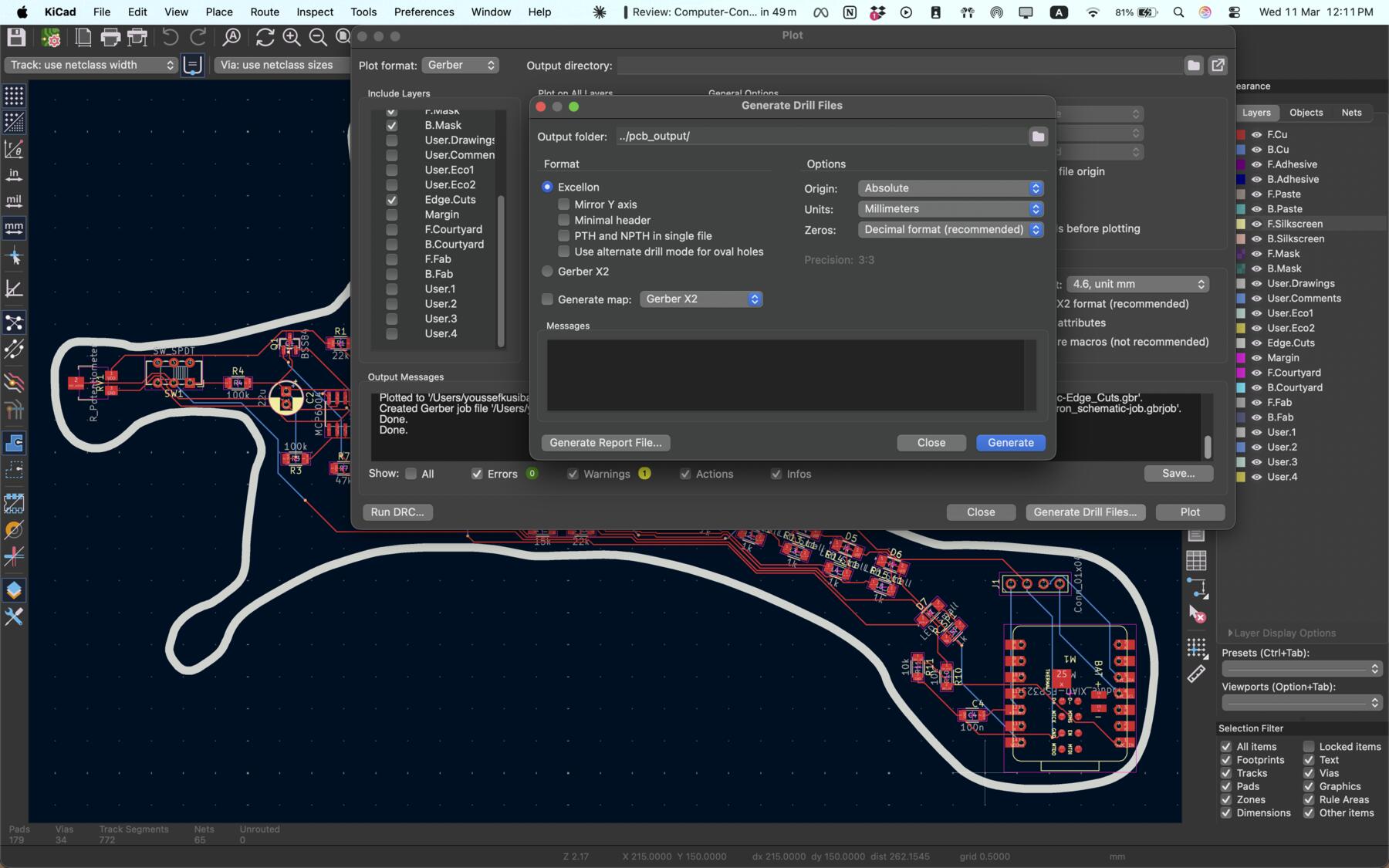Click the Run DRC button
The image size is (1389, 868).
coord(397,512)
